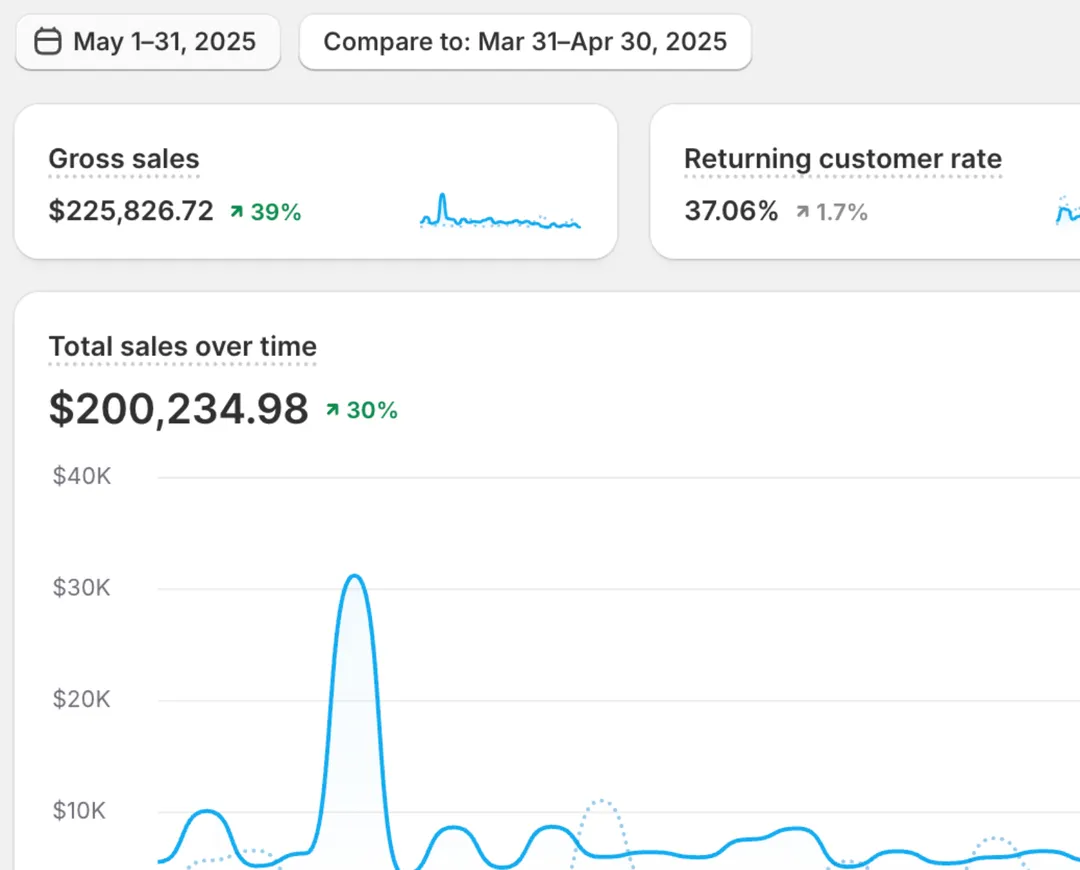Screen dimensions: 1080x870
Task: Click the 1.7% returning rate change arrow
Action: tap(802, 212)
